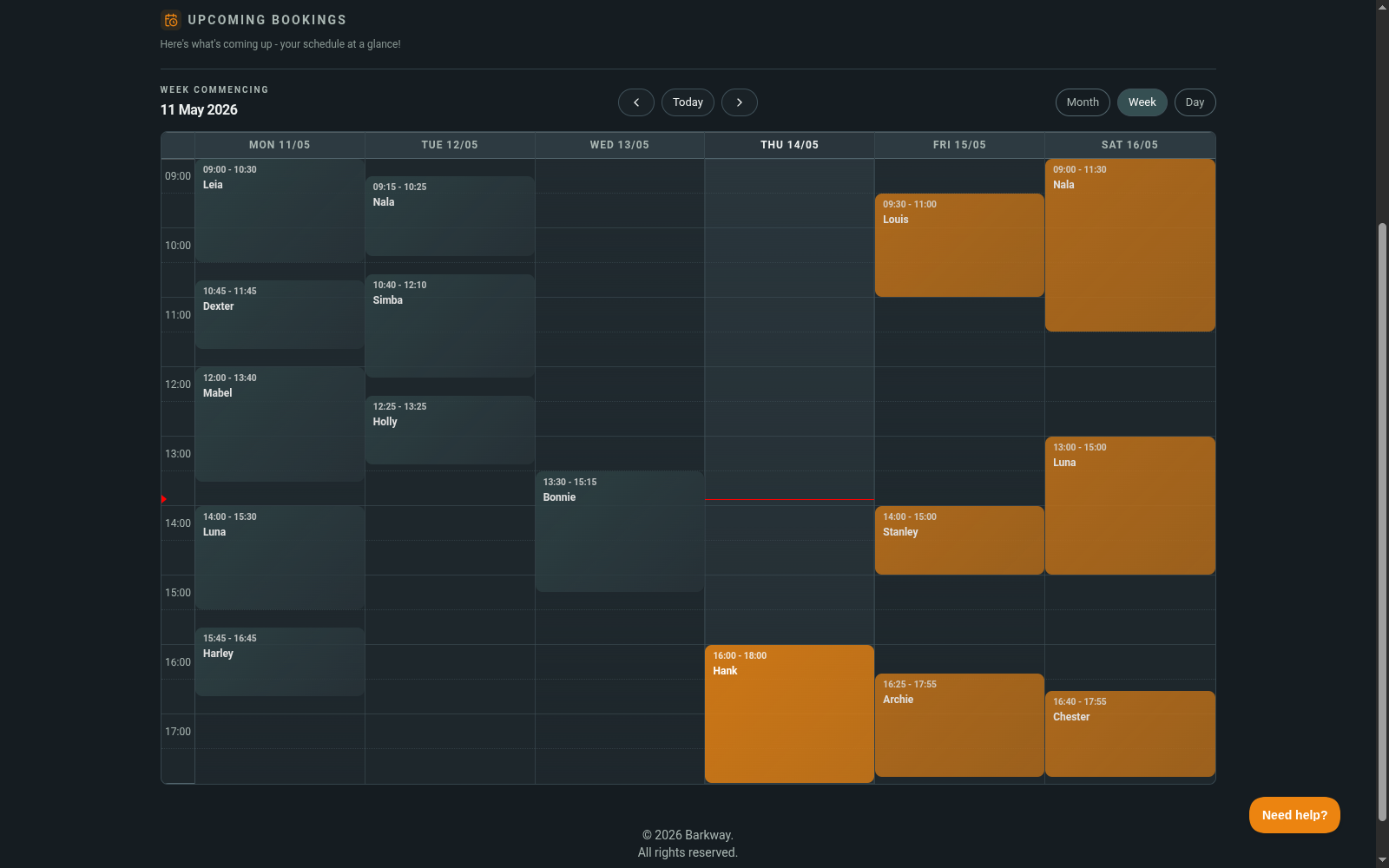The width and height of the screenshot is (1389, 868).
Task: Select MON 11/05 column header
Action: click(x=280, y=145)
